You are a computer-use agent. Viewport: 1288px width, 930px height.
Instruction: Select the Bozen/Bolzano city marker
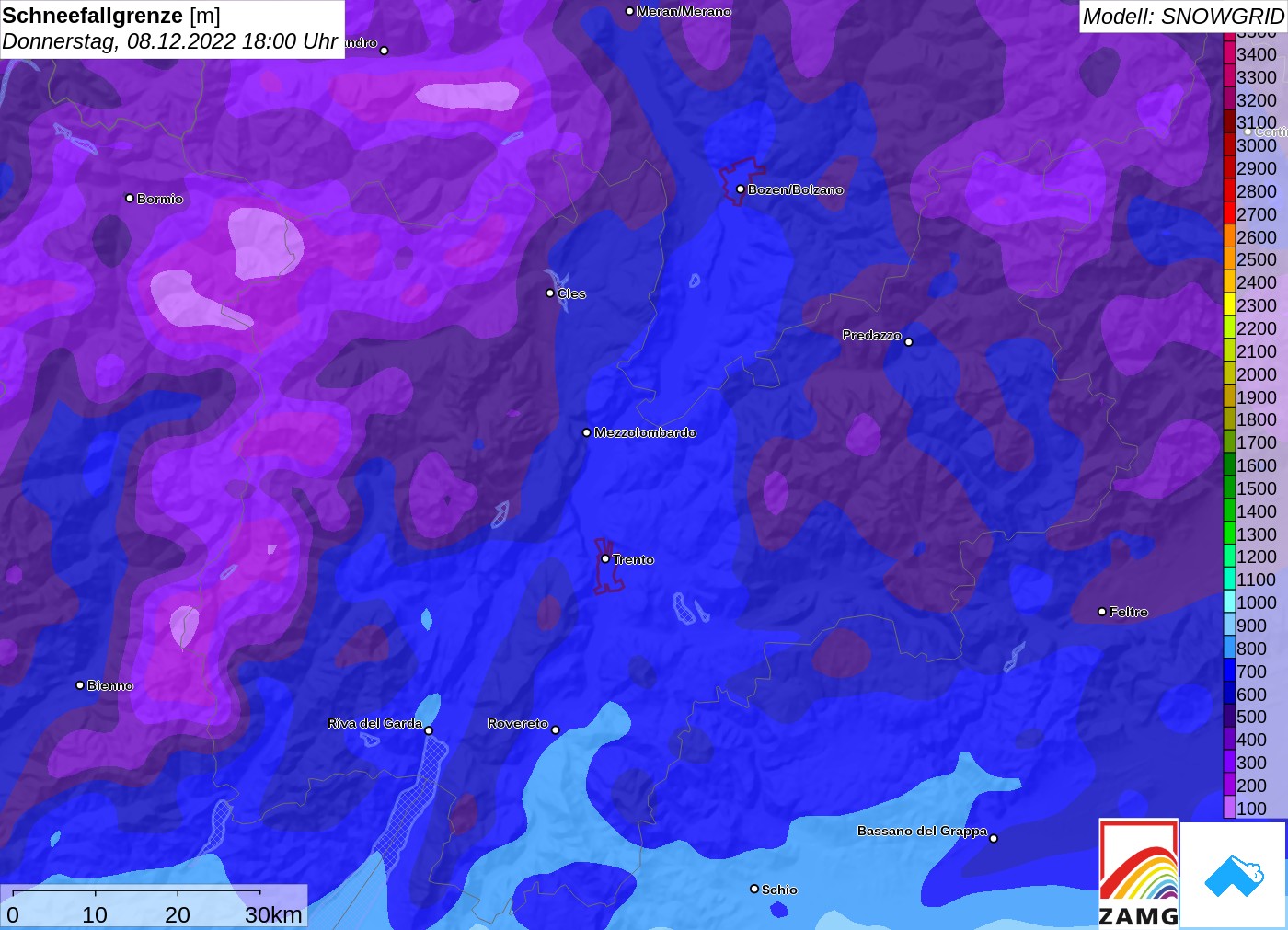[x=740, y=189]
